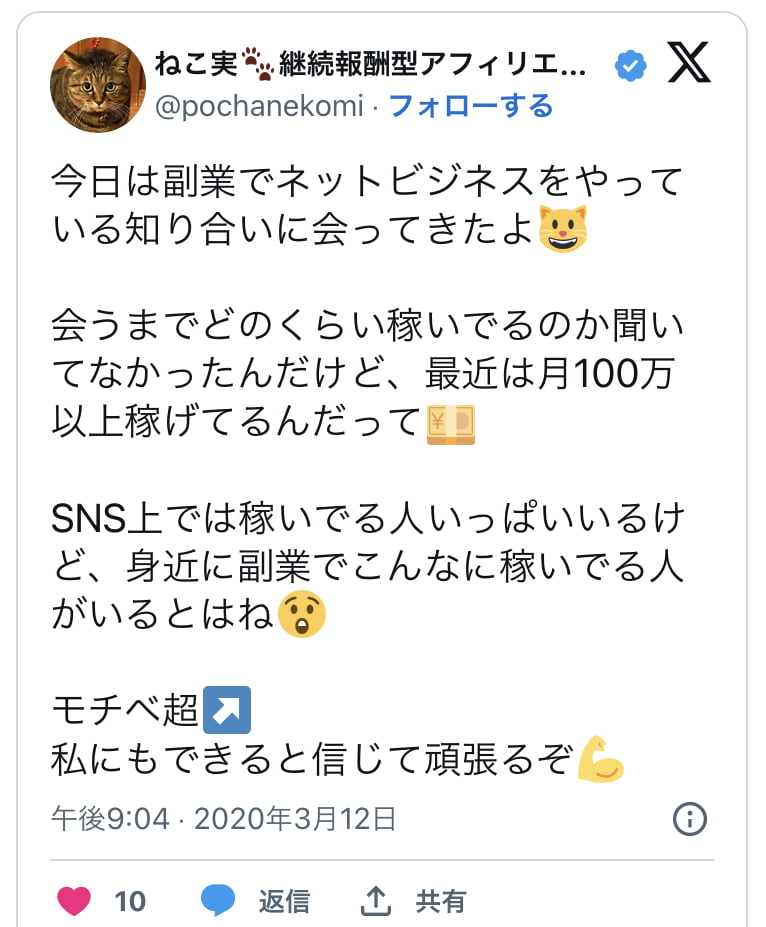This screenshot has width=766, height=927.
Task: Click the flexed bicep emoji
Action: click(x=601, y=761)
